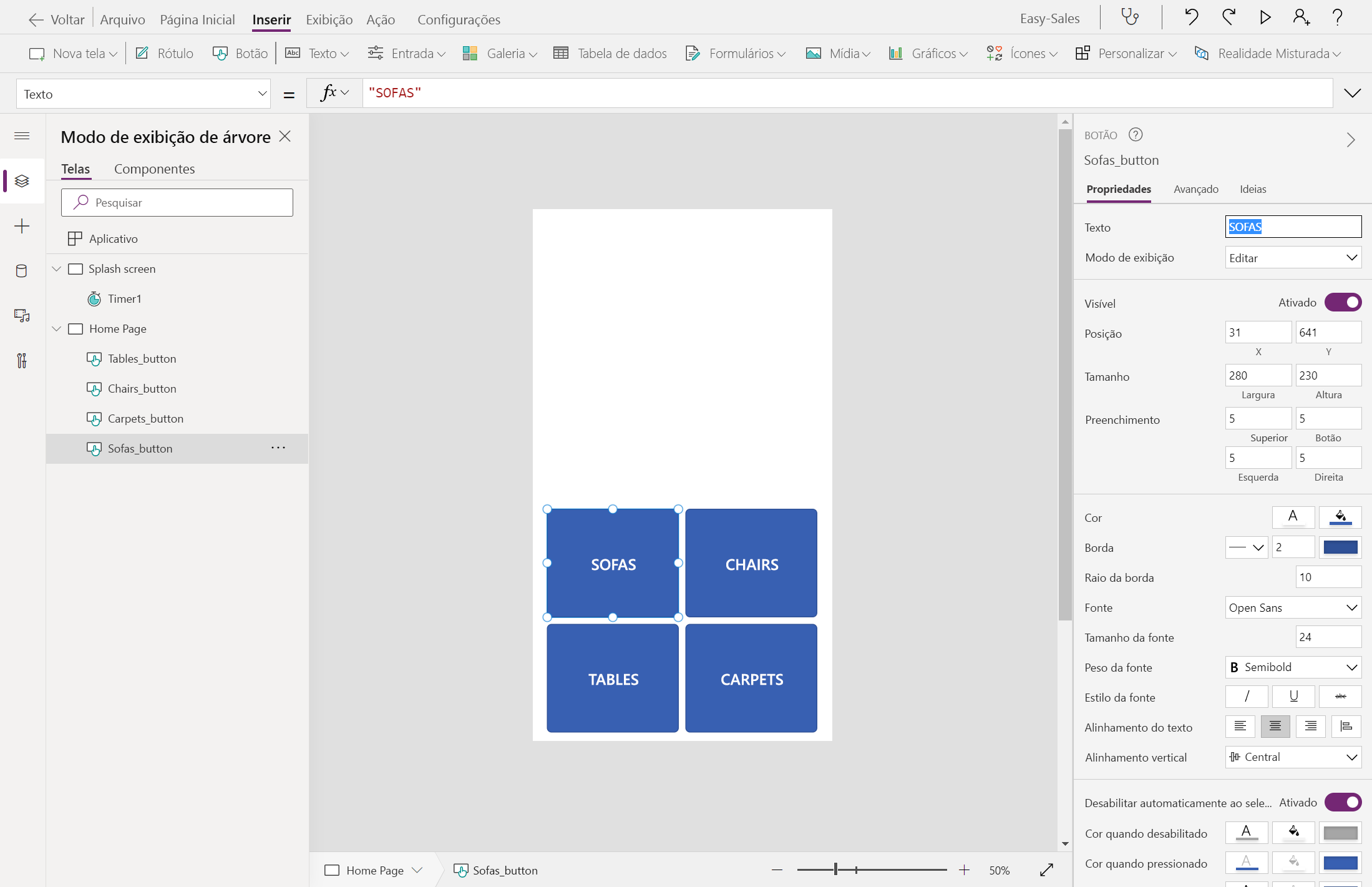Viewport: 1372px width, 887px height.
Task: Click the Play preview icon
Action: point(1265,17)
